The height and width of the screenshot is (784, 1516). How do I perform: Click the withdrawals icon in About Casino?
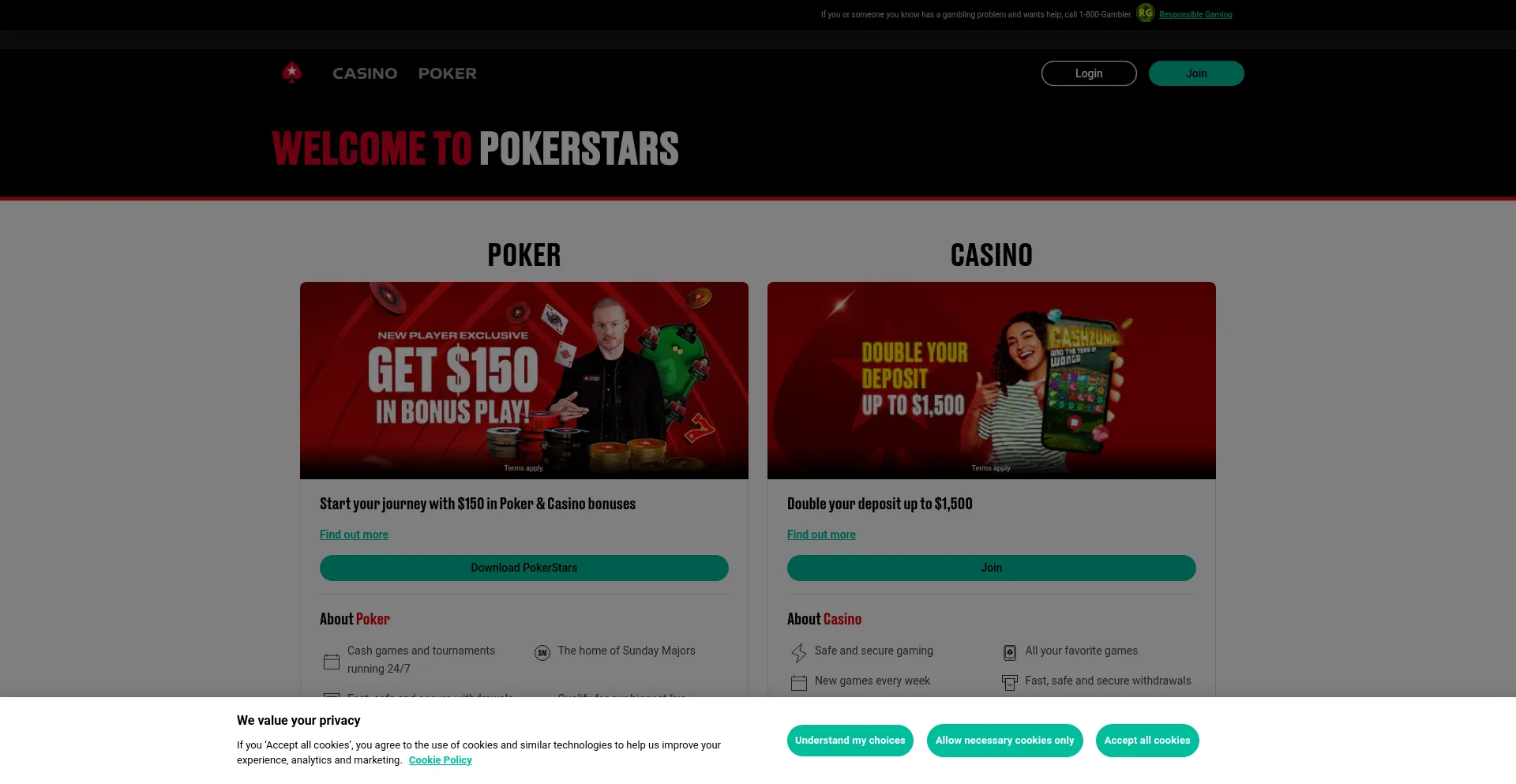(x=1010, y=683)
